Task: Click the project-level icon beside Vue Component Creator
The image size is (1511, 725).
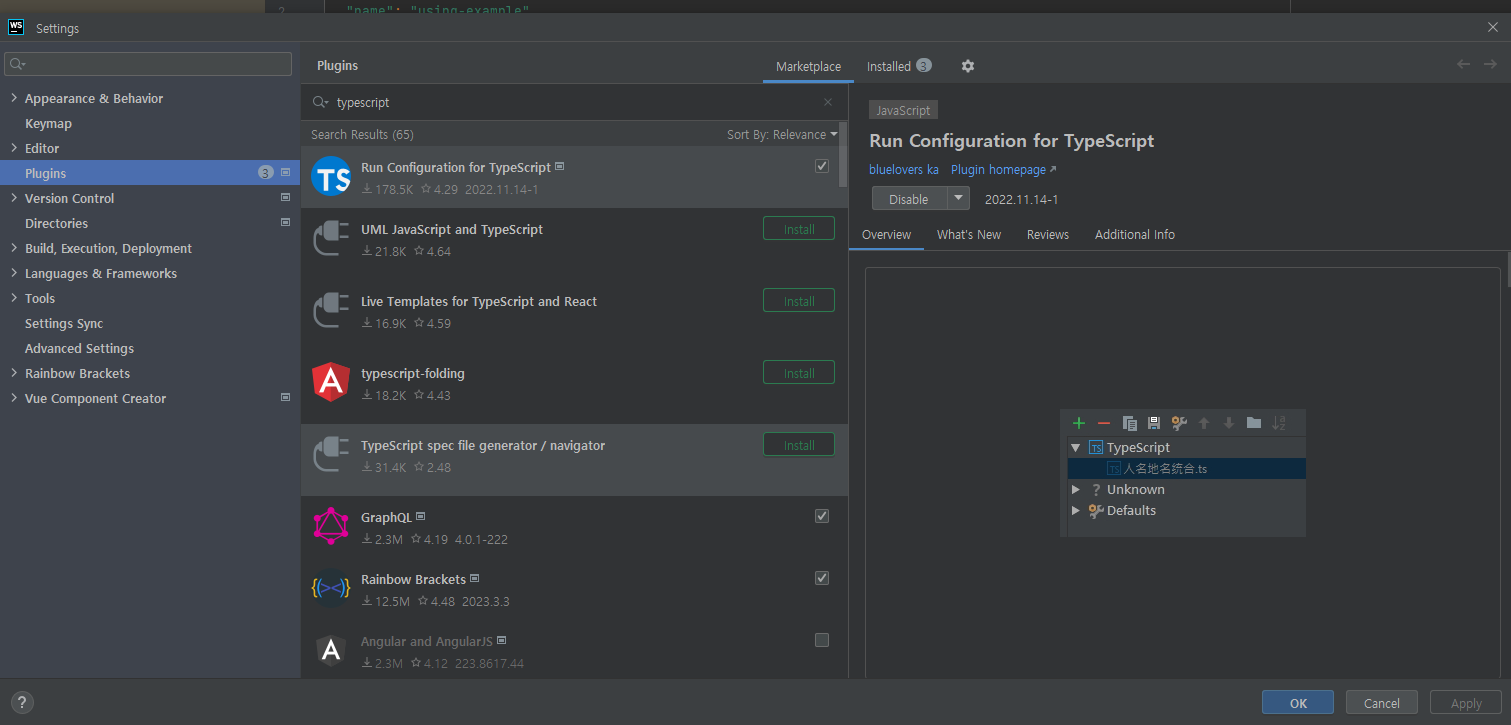Action: [286, 398]
